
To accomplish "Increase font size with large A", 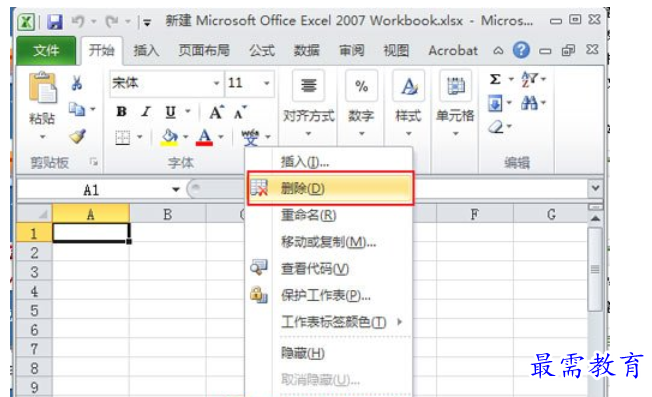I will point(216,112).
